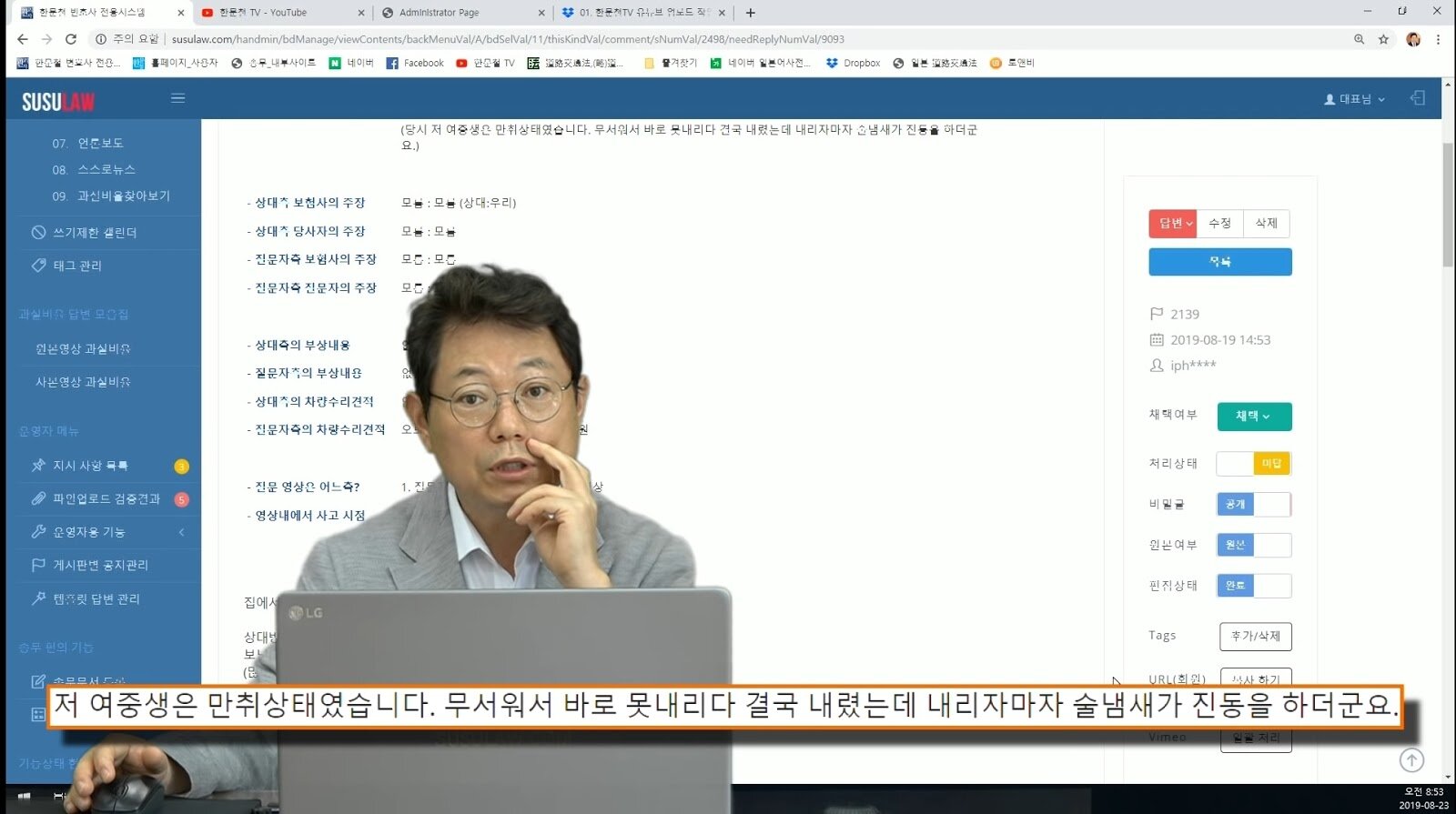
Task: Click the browser zoom magnifier icon
Action: tap(1359, 39)
